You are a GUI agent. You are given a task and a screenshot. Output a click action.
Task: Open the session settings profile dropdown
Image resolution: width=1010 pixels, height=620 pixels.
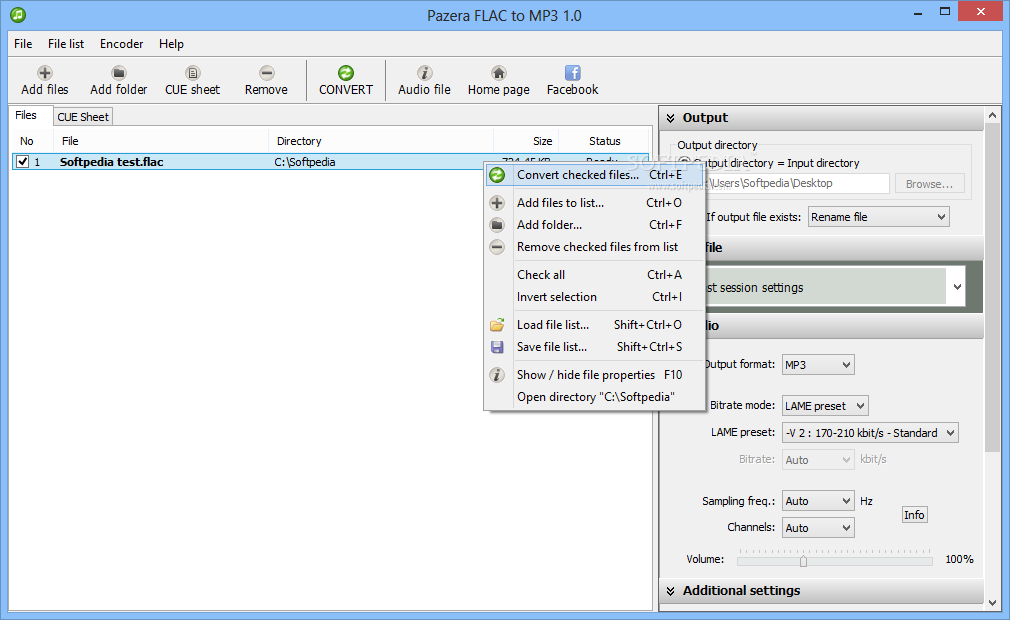pyautogui.click(x=957, y=287)
